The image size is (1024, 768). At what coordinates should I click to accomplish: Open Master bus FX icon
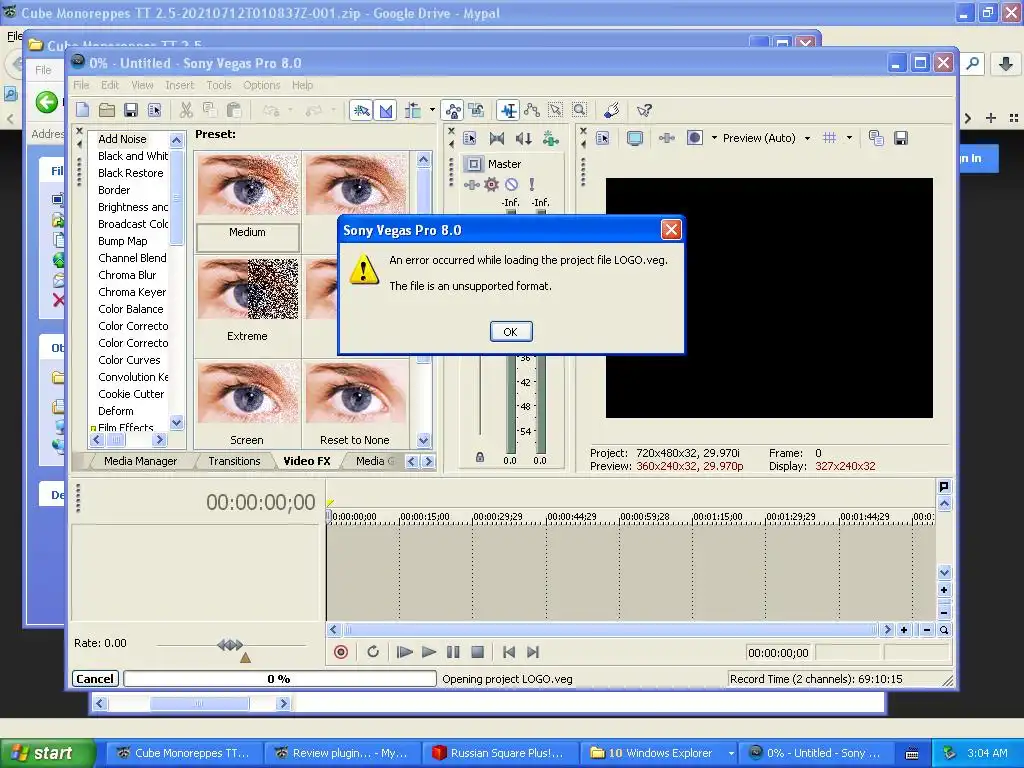pyautogui.click(x=472, y=185)
